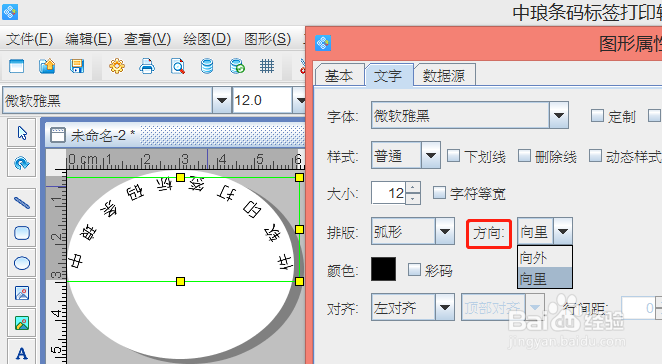Click the database with green check icon
Image resolution: width=662 pixels, height=364 pixels.
(x=237, y=66)
